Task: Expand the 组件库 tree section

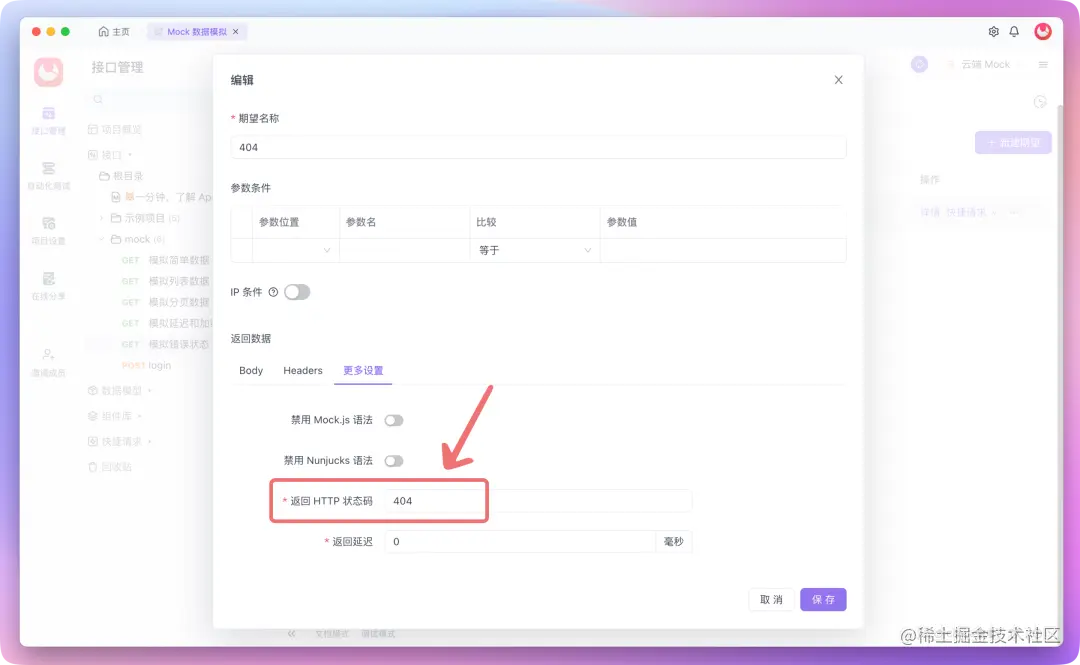Action: click(140, 416)
